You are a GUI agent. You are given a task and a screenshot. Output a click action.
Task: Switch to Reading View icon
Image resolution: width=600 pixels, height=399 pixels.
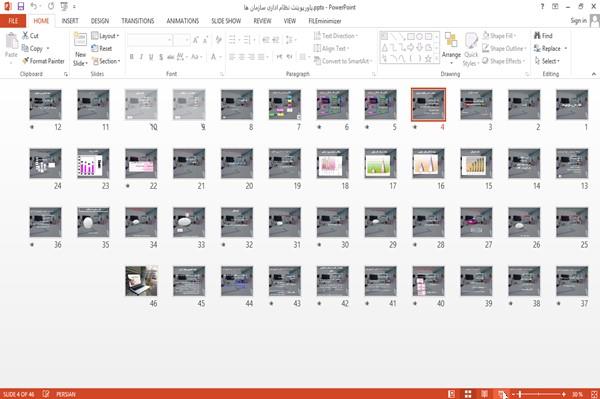484,394
